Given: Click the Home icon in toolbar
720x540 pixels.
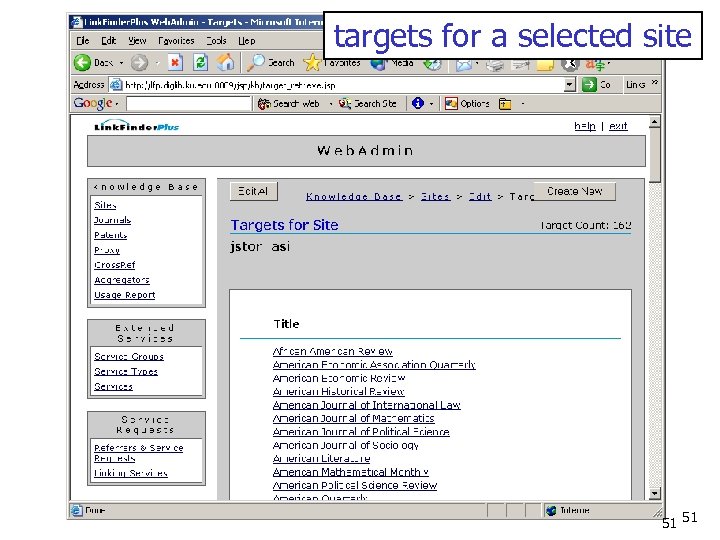Looking at the screenshot, I should pos(225,62).
